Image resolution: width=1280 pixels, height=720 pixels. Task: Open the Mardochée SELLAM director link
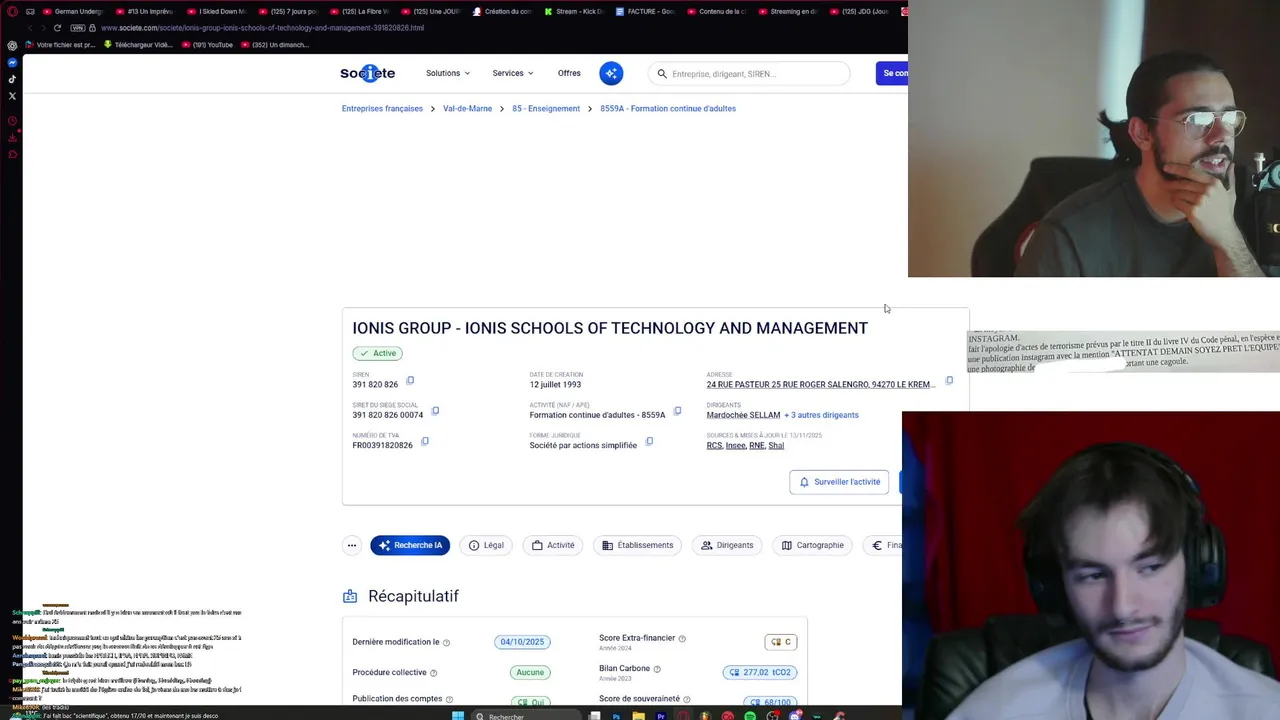pyautogui.click(x=743, y=415)
